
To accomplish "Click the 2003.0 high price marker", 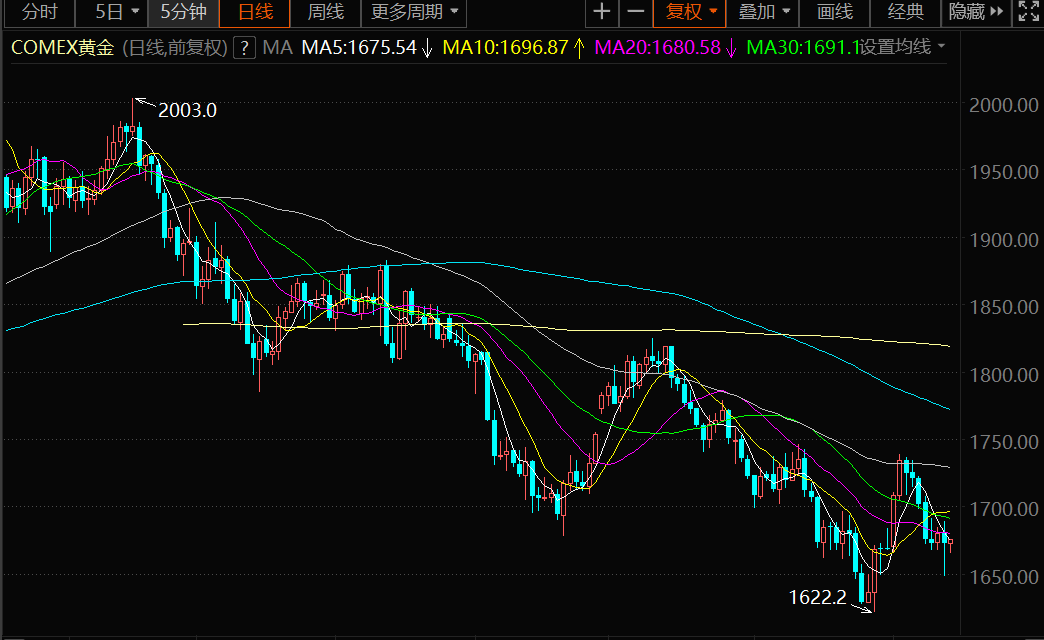I will [187, 110].
